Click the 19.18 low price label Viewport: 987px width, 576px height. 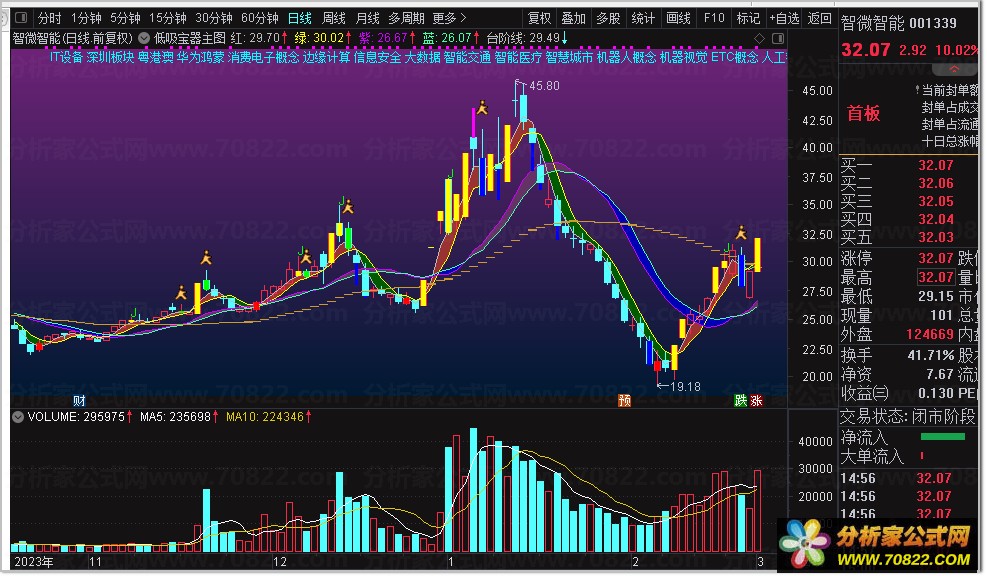[x=685, y=387]
